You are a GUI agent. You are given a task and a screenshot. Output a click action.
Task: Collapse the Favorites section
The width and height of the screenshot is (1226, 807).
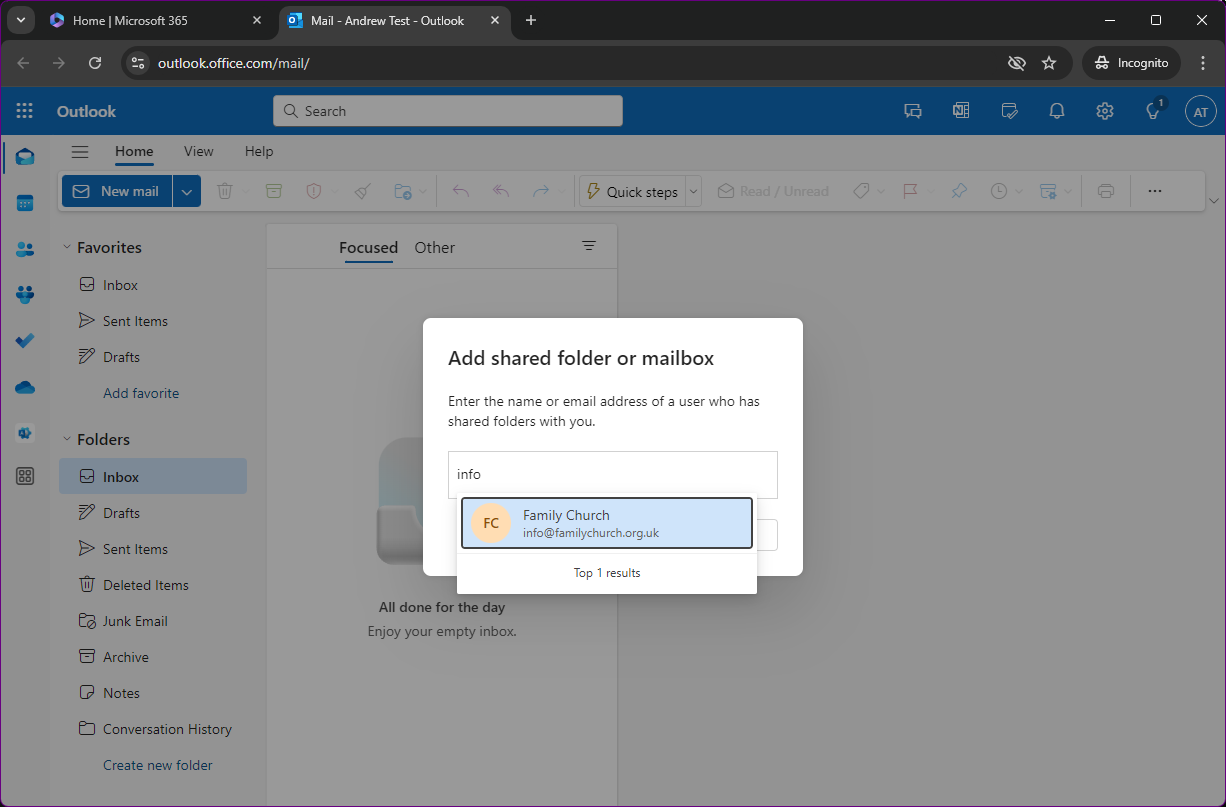[68, 247]
